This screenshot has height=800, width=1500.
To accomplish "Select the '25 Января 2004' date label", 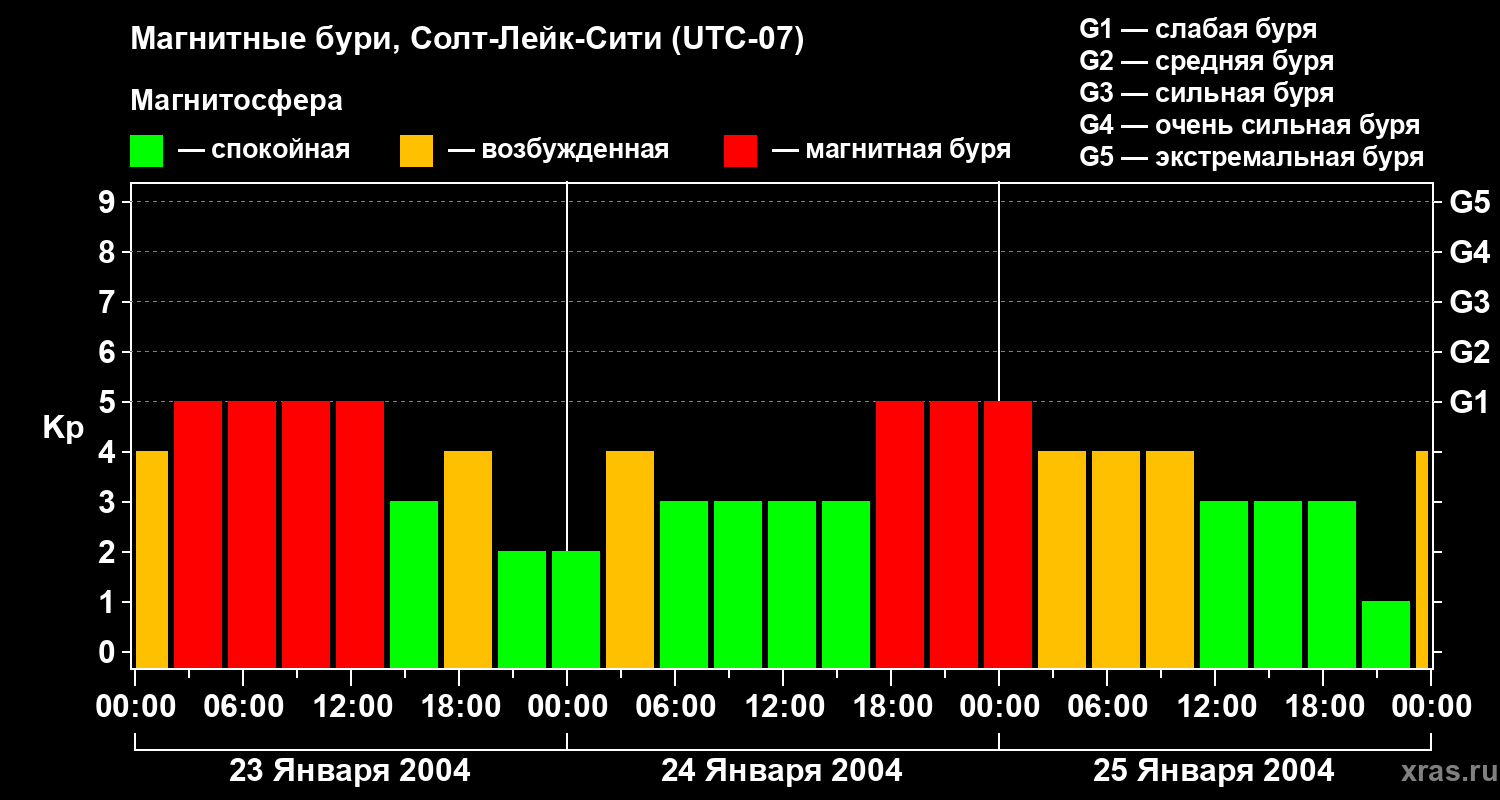I will [x=1213, y=771].
